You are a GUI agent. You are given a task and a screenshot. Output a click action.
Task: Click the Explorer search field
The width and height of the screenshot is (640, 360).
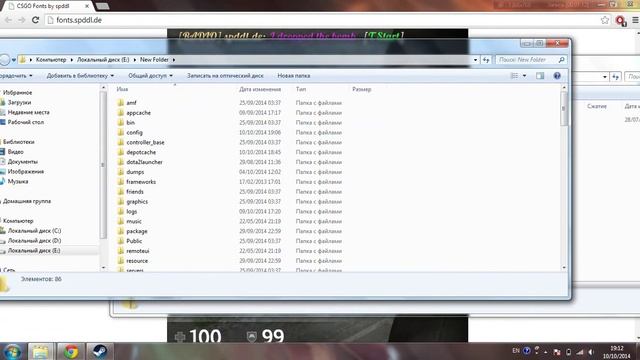click(531, 60)
